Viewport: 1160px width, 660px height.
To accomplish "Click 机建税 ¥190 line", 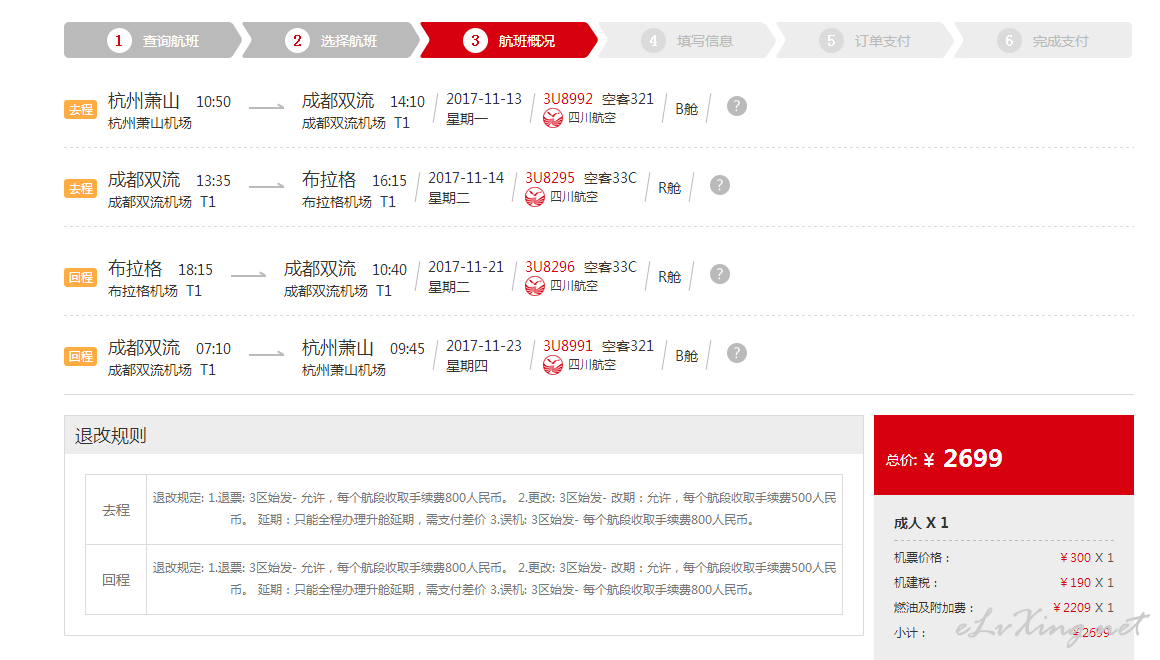I will click(x=1003, y=583).
